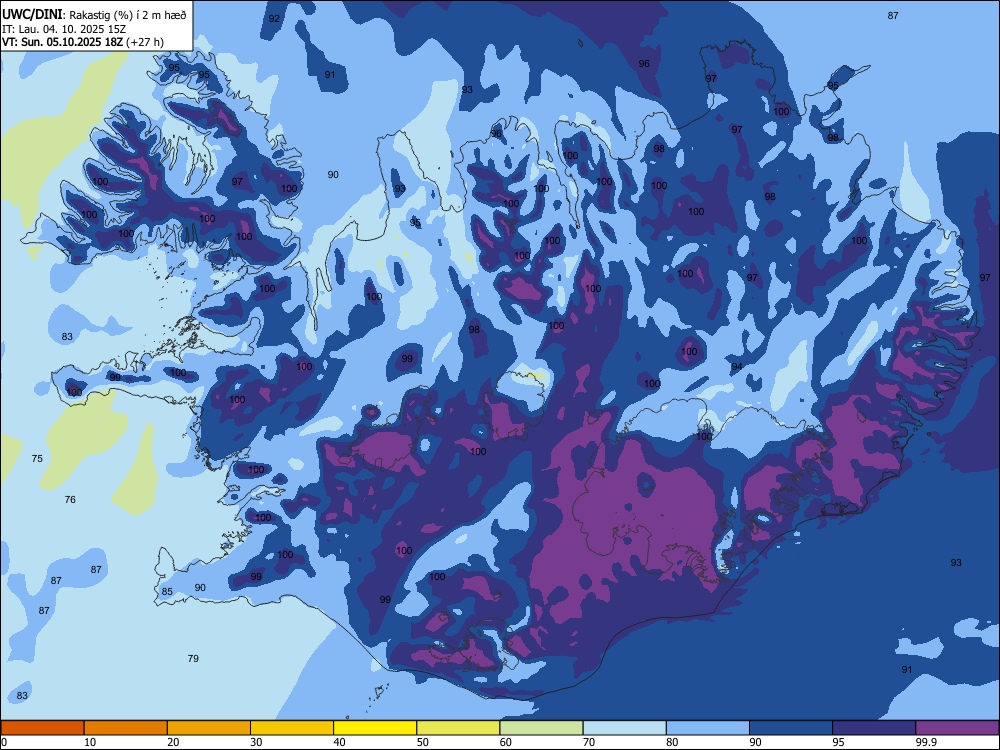Screen dimensions: 1000x750
Task: Pick the light orange 20–30 legend swatch
Action: click(x=209, y=728)
